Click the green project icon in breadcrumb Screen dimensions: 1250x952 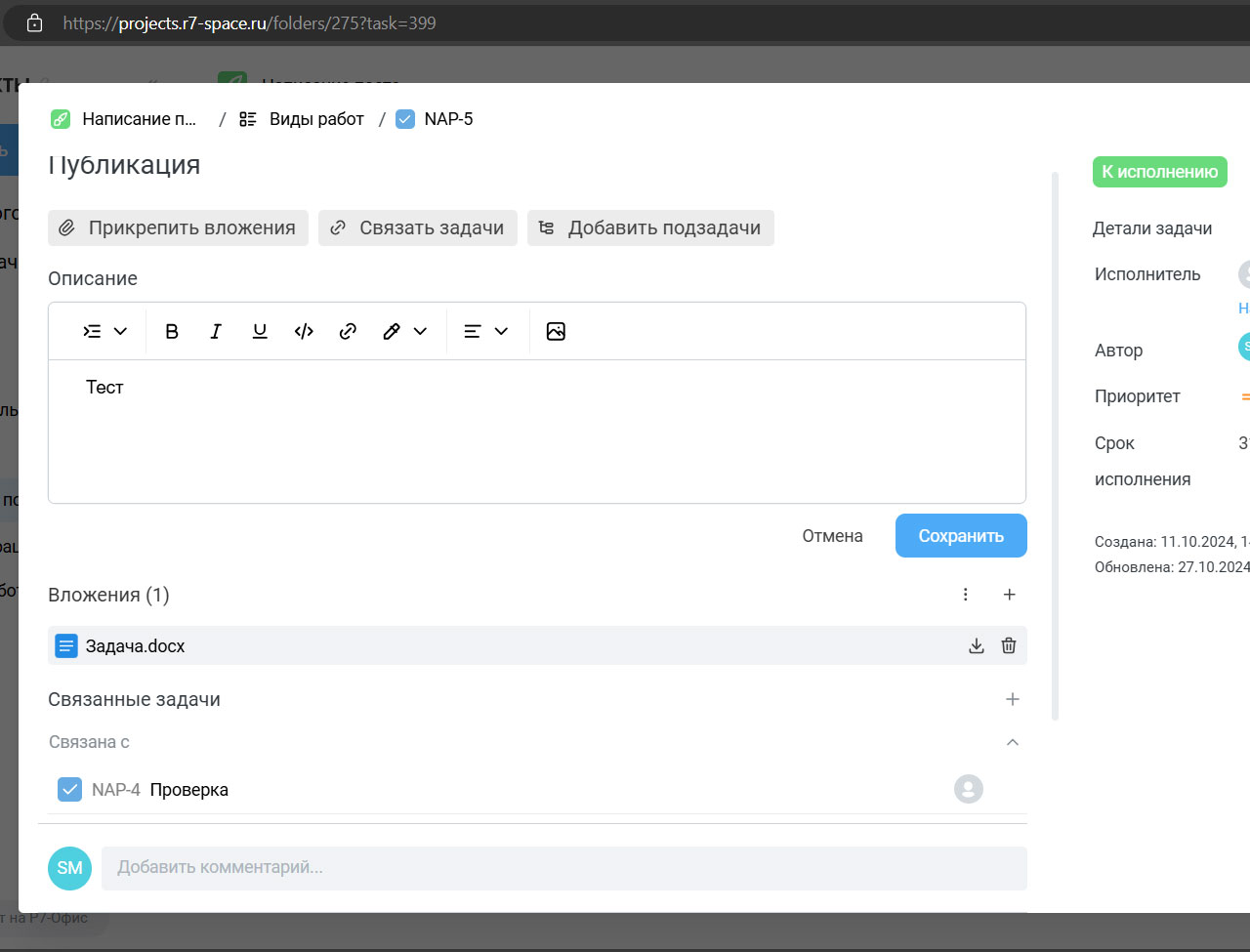61,119
